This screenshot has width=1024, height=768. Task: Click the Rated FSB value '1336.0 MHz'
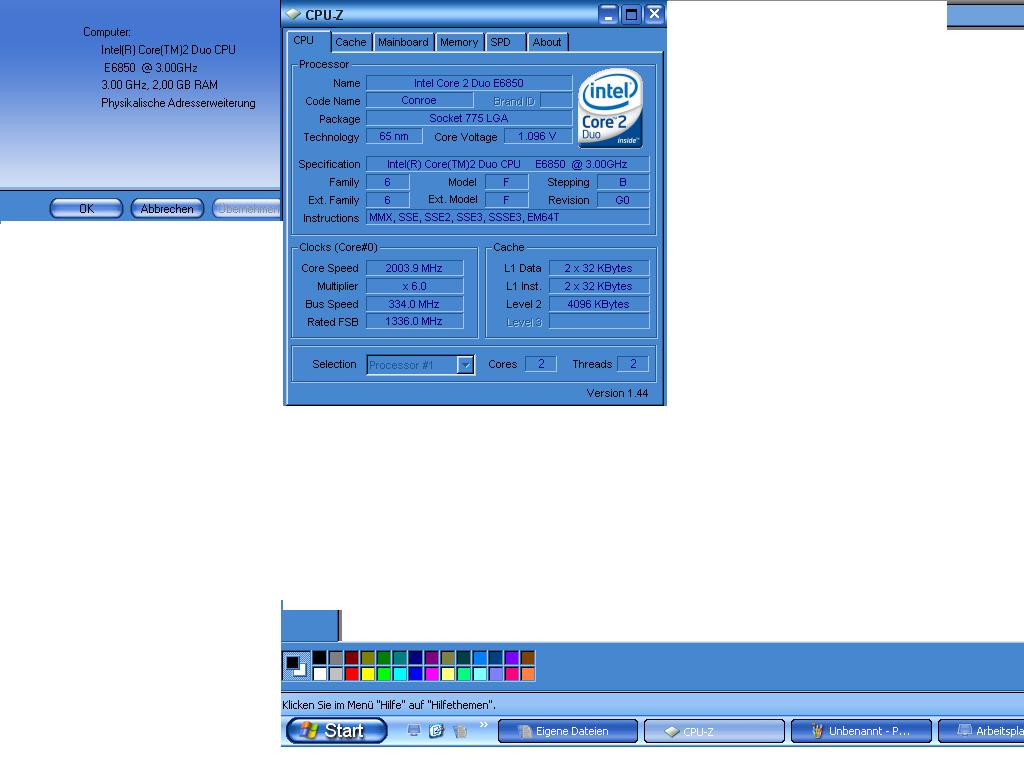pyautogui.click(x=414, y=321)
